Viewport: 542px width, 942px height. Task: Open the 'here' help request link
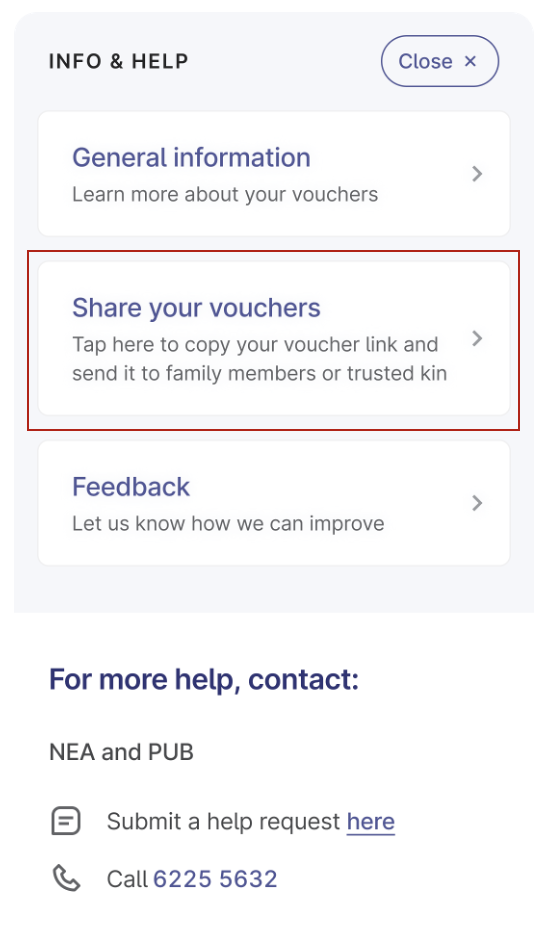tap(371, 821)
